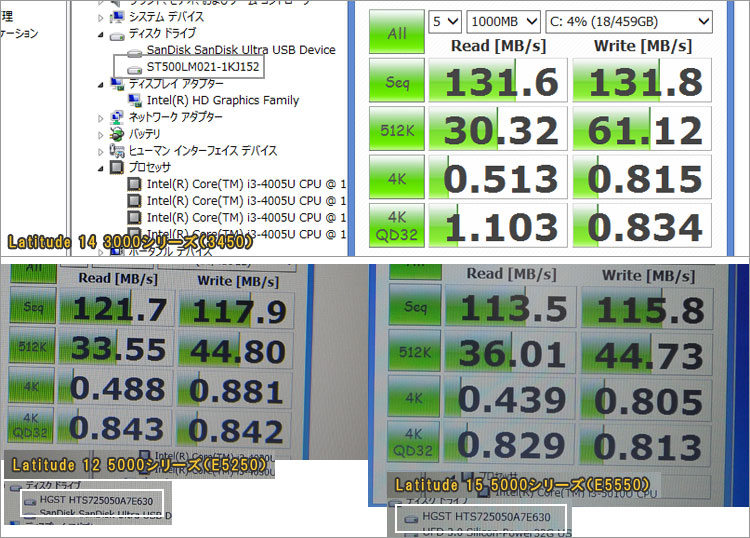Open the C: 4% drive selection dropdown
Image resolution: width=750 pixels, height=538 pixels.
[x=630, y=21]
